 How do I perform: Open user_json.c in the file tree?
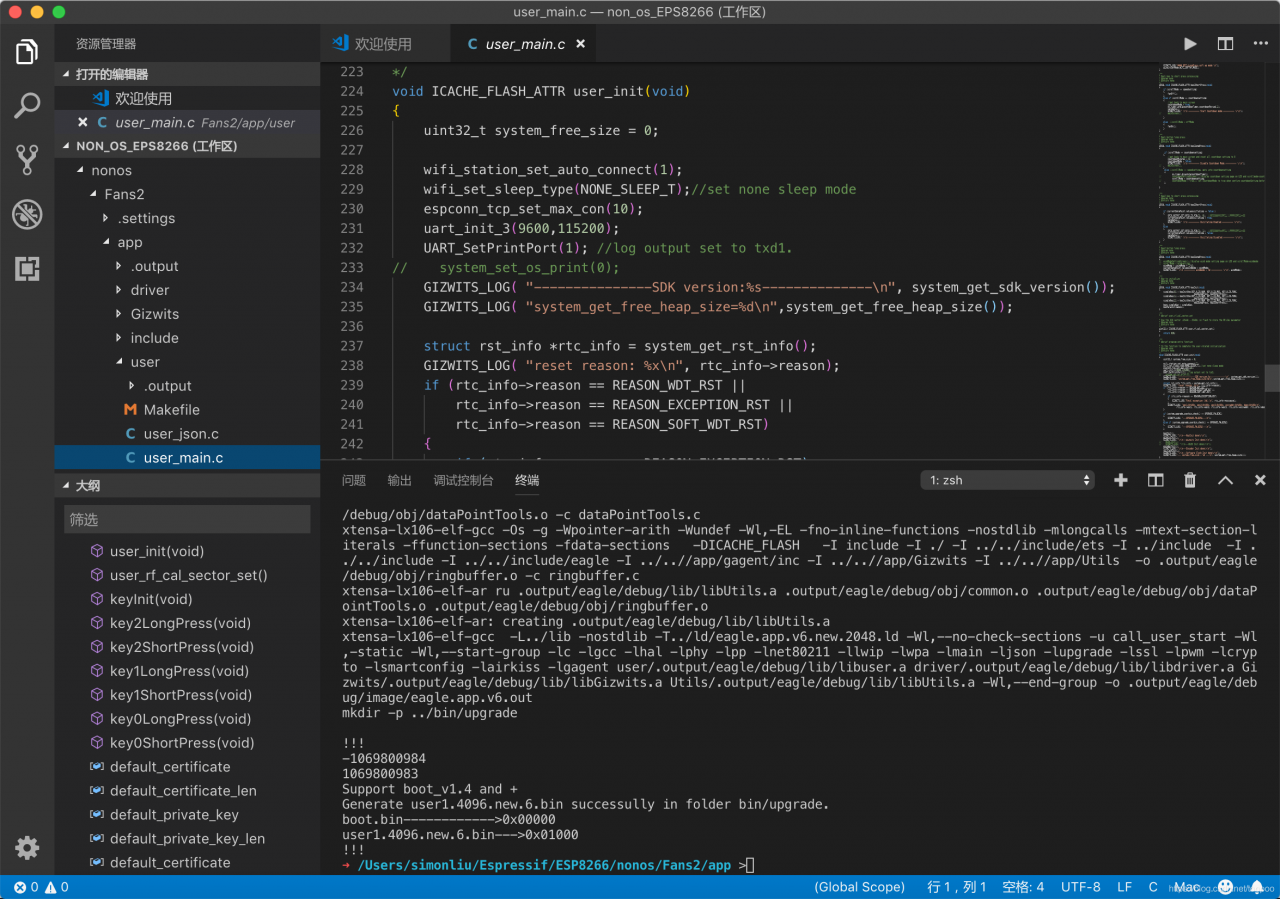[180, 434]
